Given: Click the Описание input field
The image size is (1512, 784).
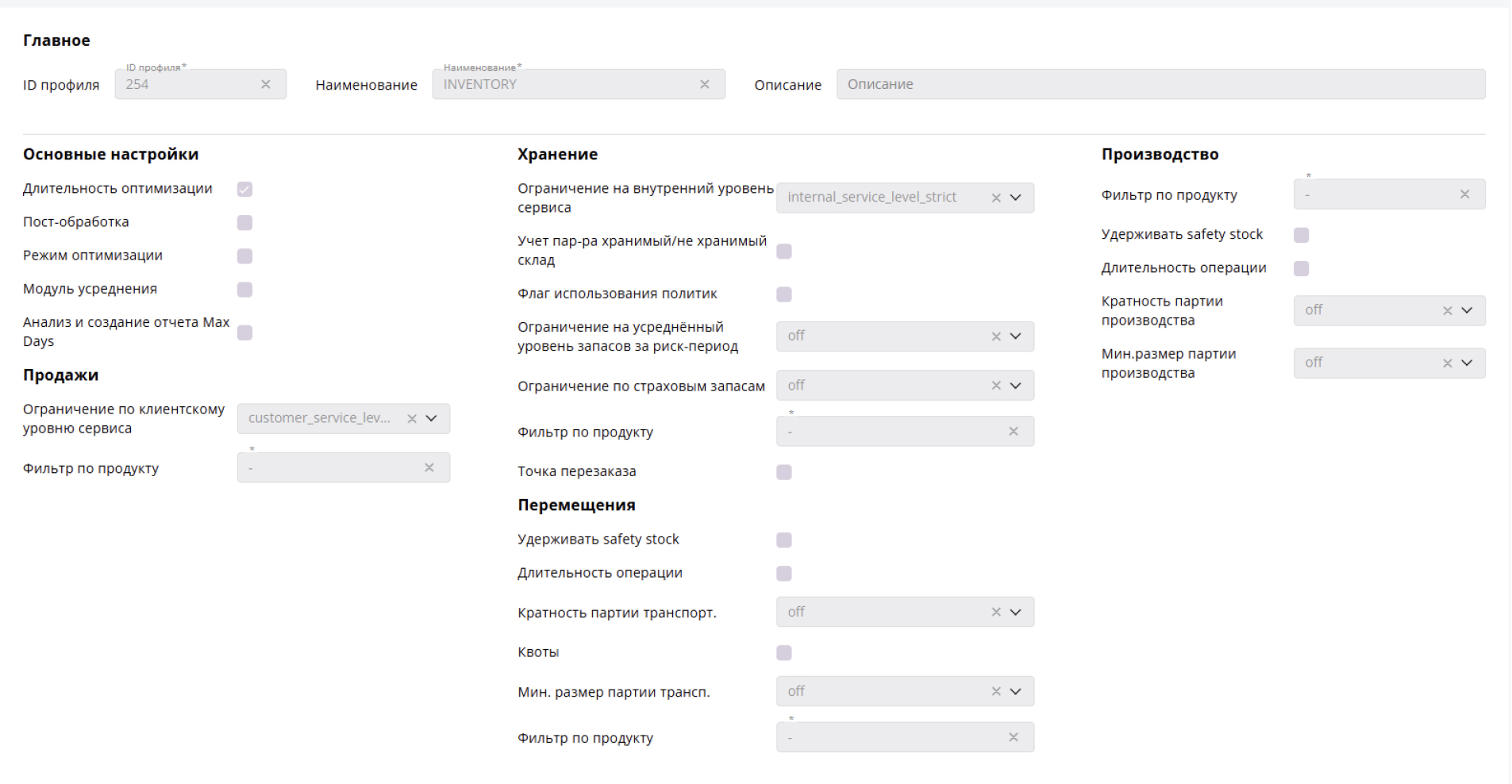Looking at the screenshot, I should tap(1160, 84).
